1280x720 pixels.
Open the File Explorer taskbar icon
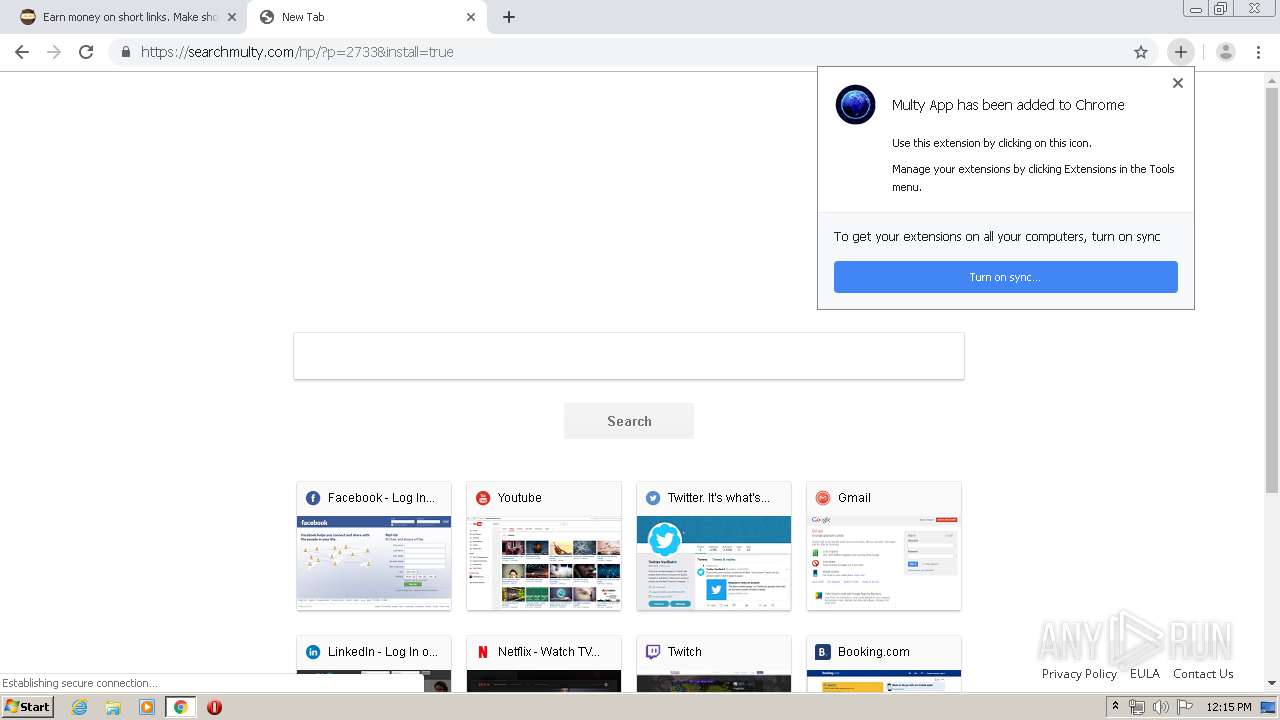click(x=113, y=707)
